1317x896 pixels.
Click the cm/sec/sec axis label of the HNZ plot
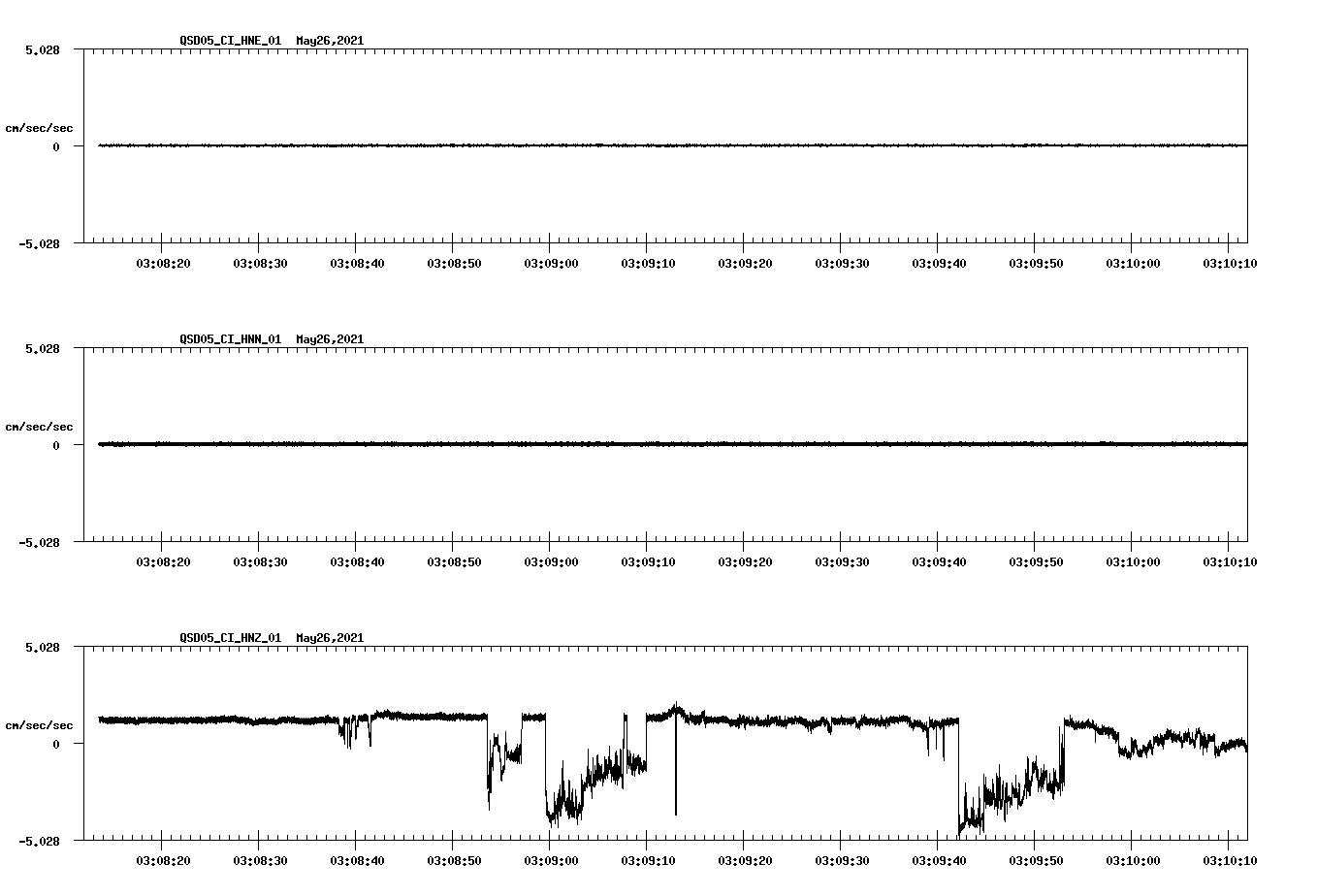pyautogui.click(x=40, y=723)
